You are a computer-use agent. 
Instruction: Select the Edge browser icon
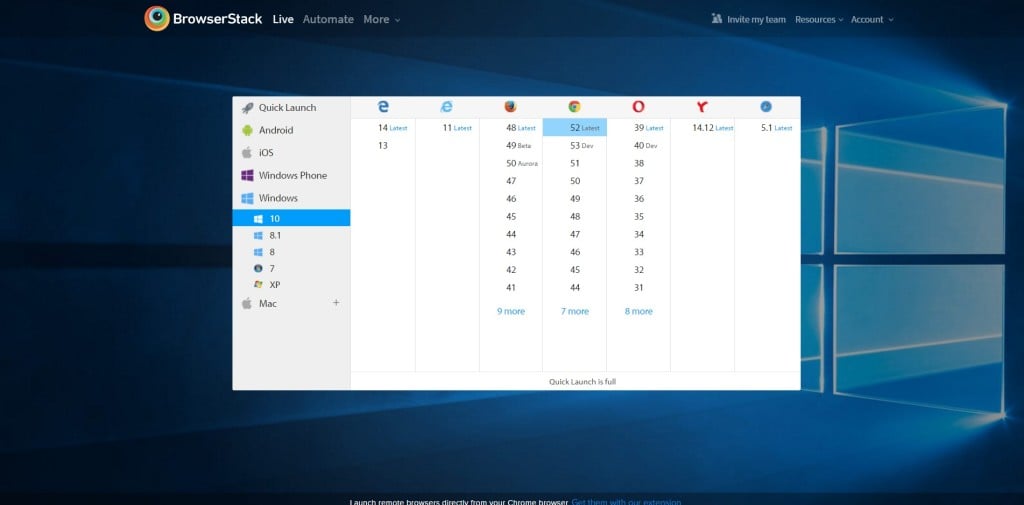pos(383,107)
